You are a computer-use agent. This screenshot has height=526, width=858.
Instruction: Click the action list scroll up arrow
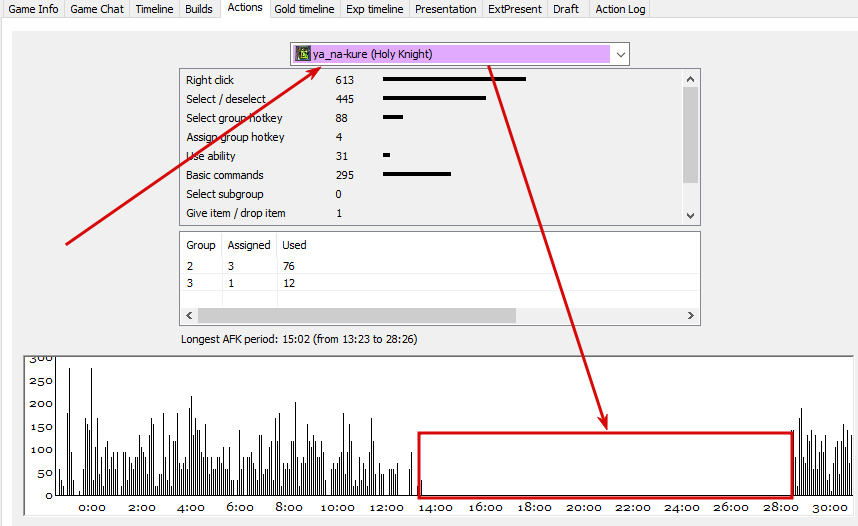tap(691, 79)
